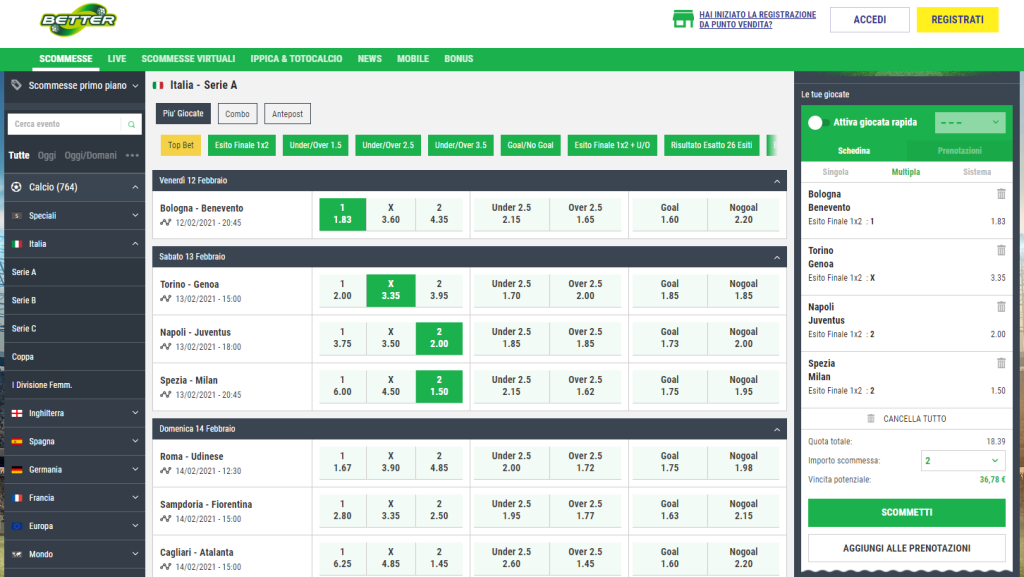1024x577 pixels.
Task: Click the England flag icon in sidebar
Action: pos(17,413)
